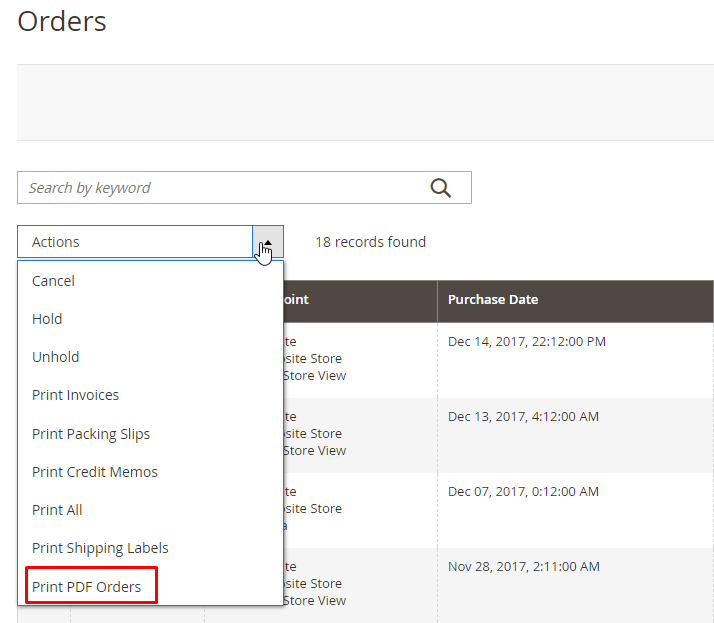714x623 pixels.
Task: Click the 18 records found label
Action: 370,242
